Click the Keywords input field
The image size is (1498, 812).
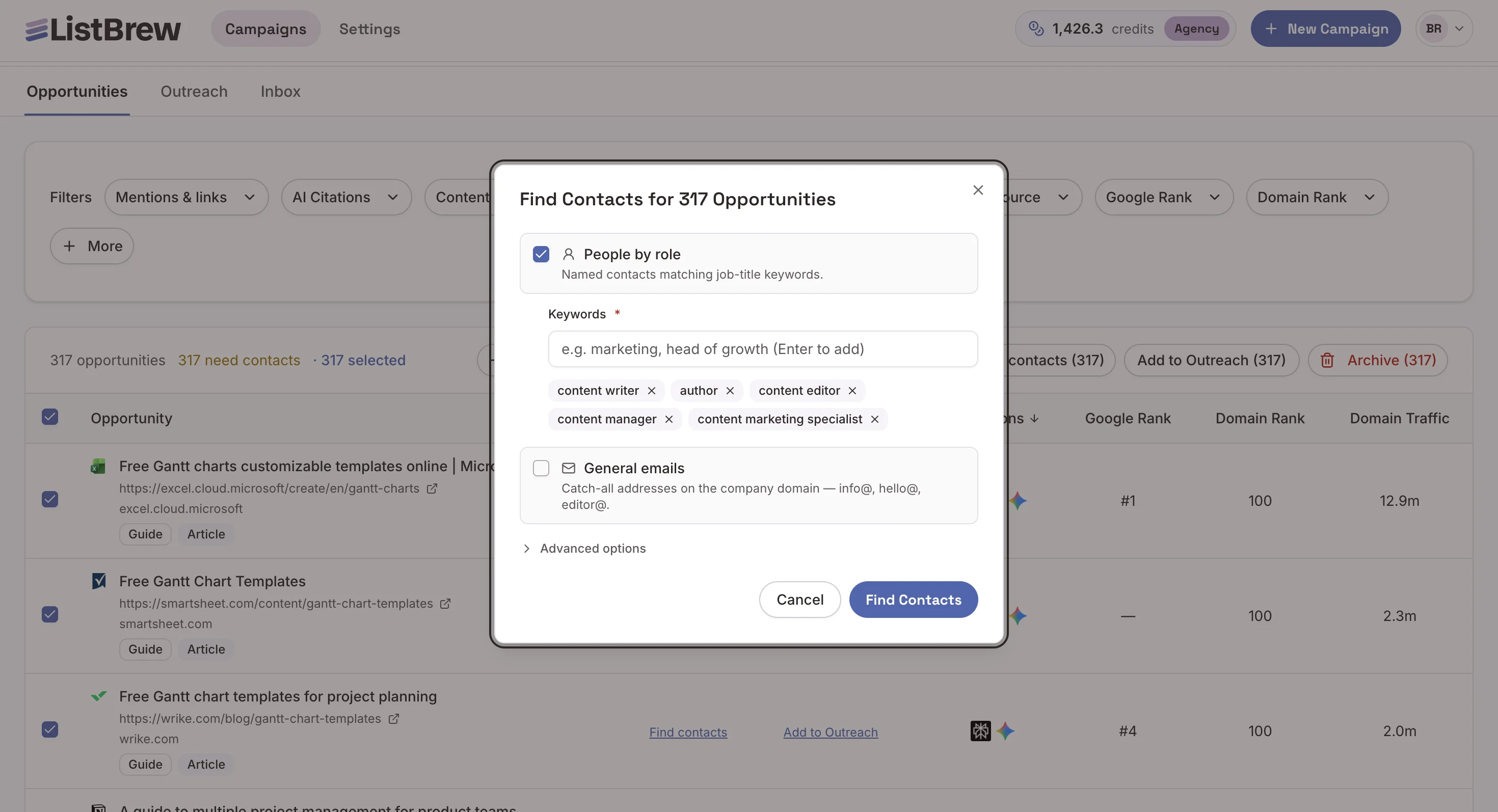[762, 349]
